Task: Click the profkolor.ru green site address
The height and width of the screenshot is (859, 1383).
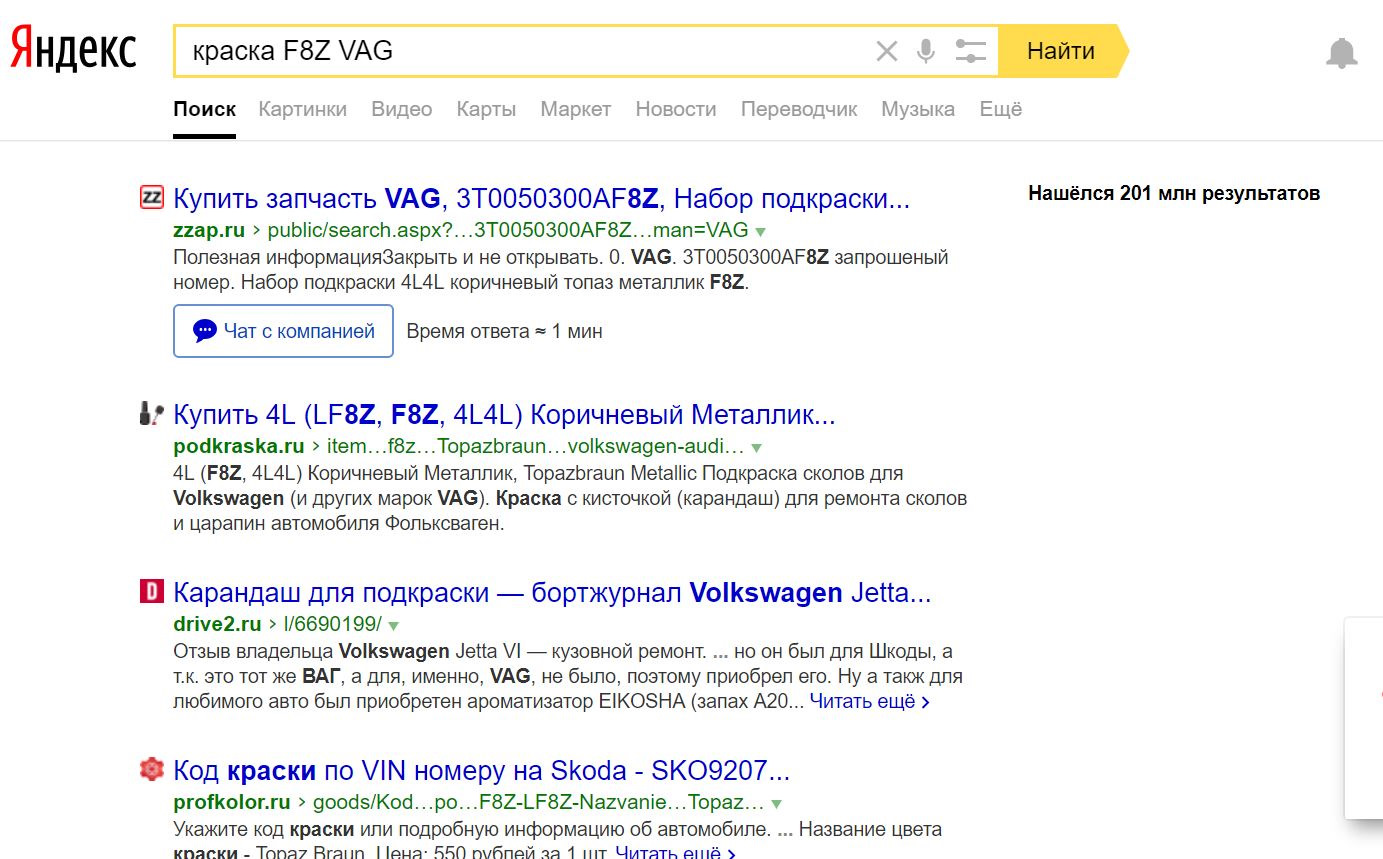Action: point(232,802)
